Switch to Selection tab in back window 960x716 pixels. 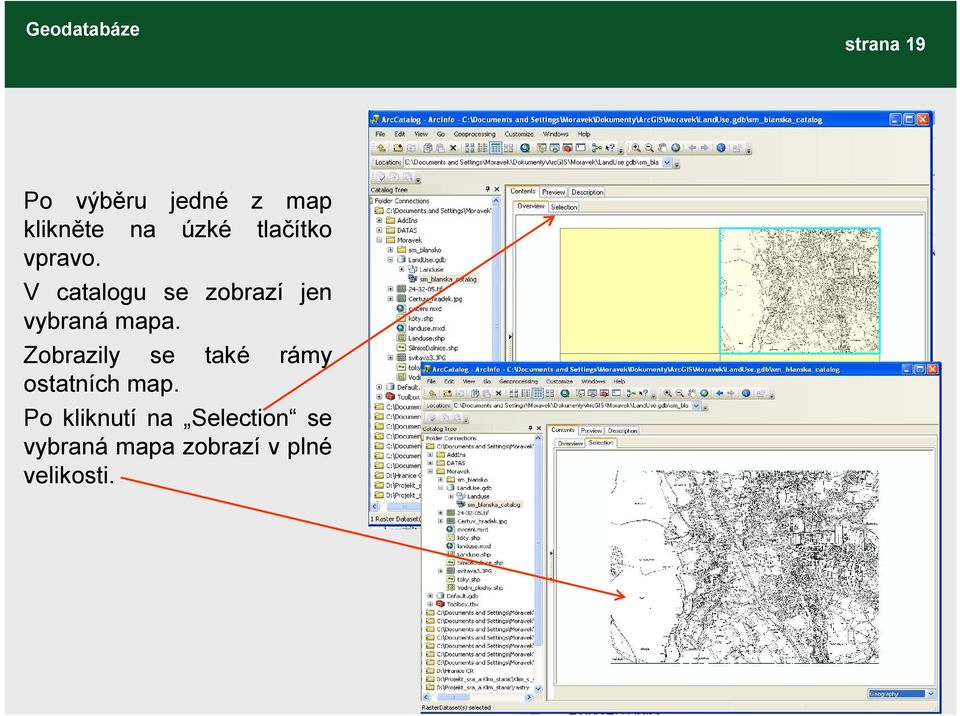click(564, 207)
